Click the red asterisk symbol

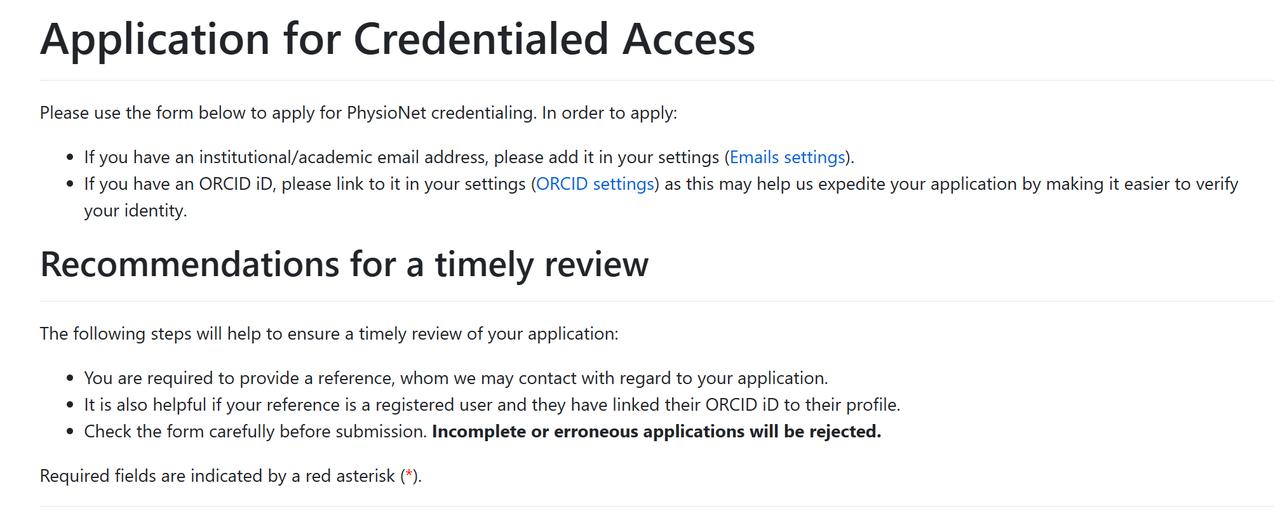[409, 476]
